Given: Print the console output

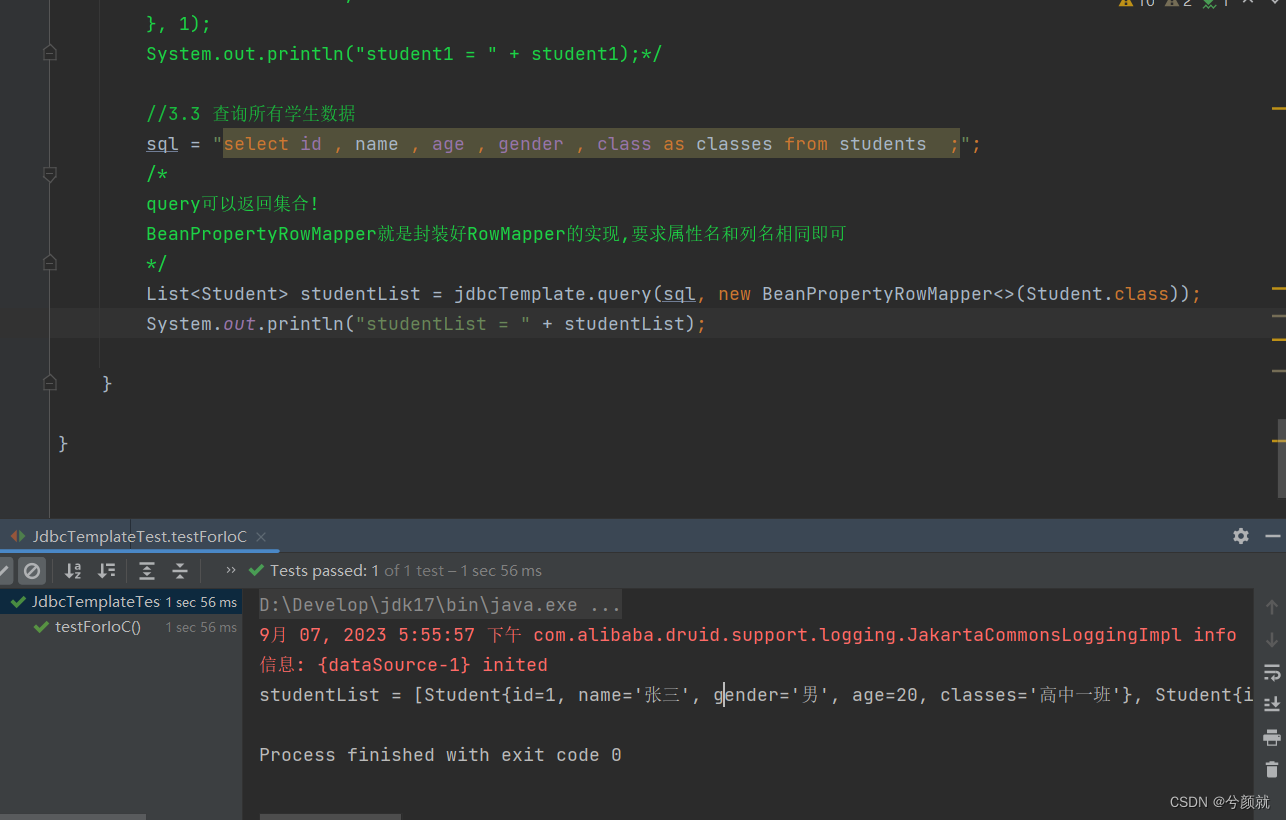Looking at the screenshot, I should [x=1272, y=737].
